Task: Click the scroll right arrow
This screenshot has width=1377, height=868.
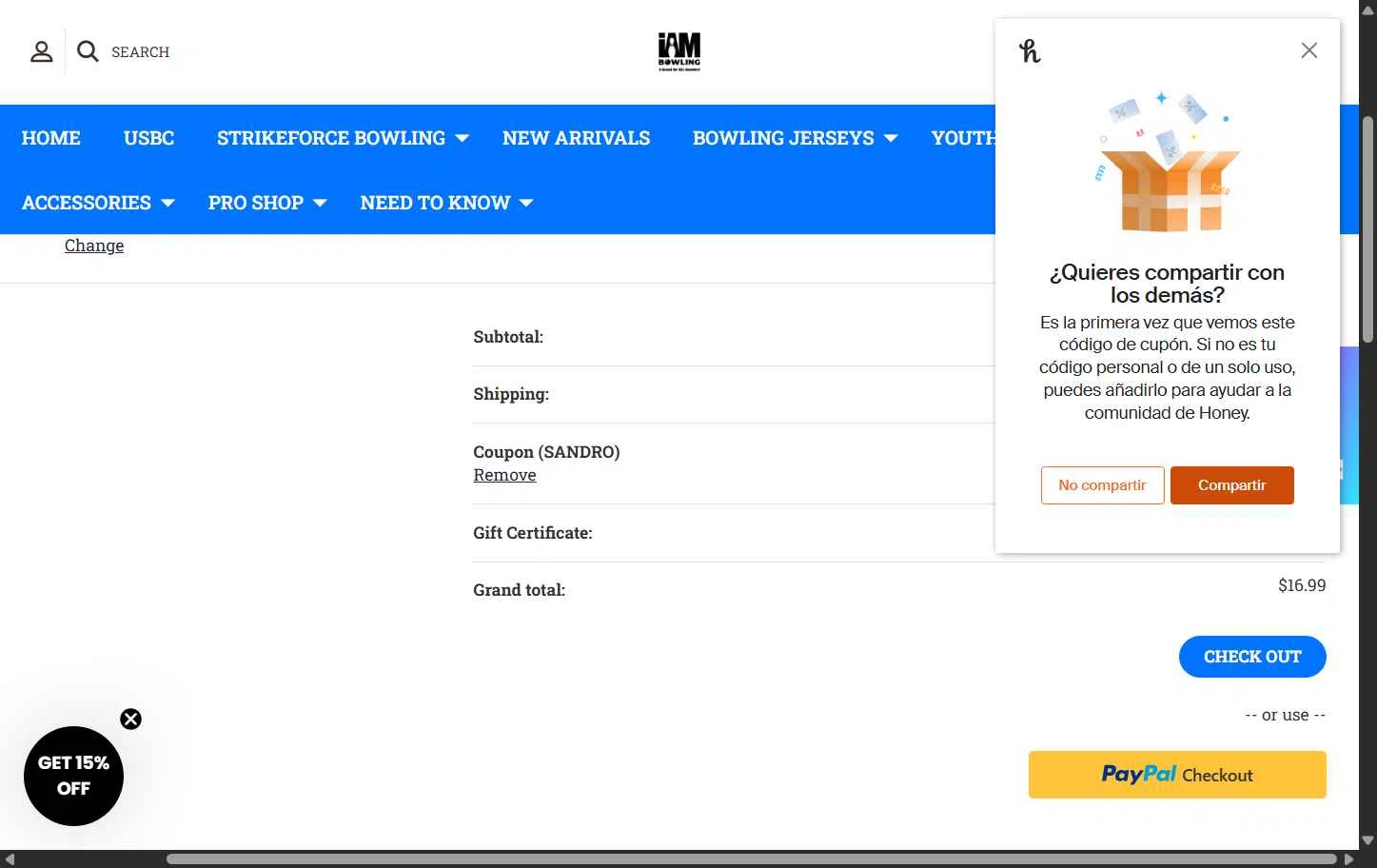Action: (1348, 859)
